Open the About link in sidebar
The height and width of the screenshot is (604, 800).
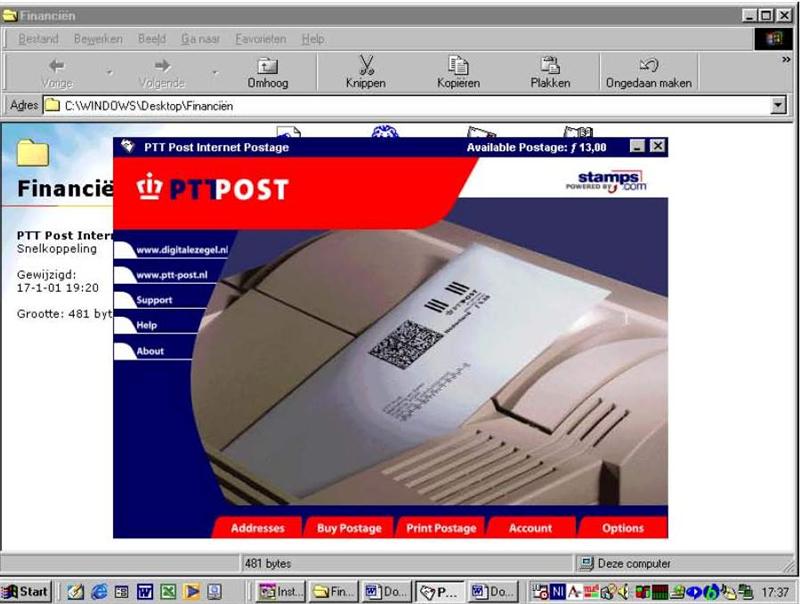(x=150, y=351)
